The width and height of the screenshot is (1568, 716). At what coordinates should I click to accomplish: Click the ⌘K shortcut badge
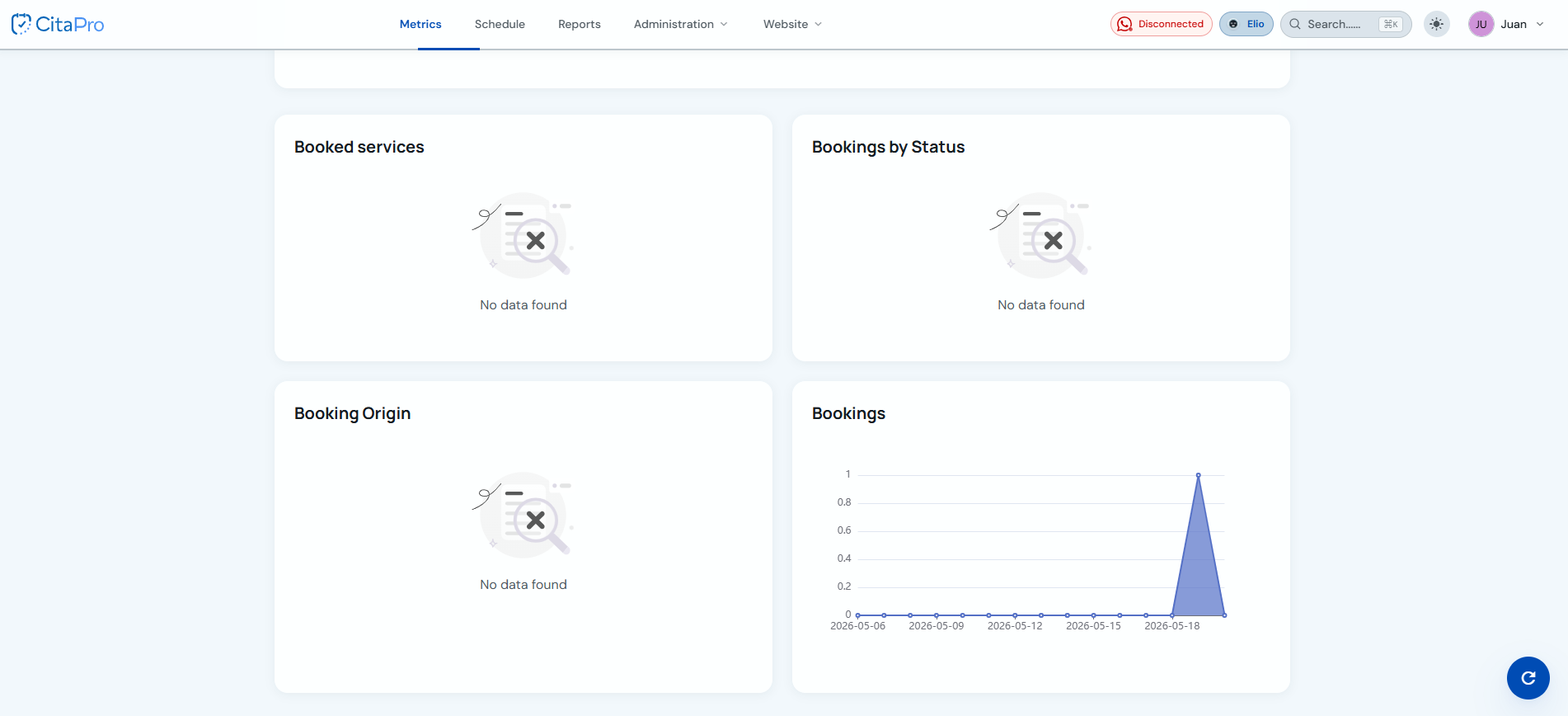tap(1391, 24)
